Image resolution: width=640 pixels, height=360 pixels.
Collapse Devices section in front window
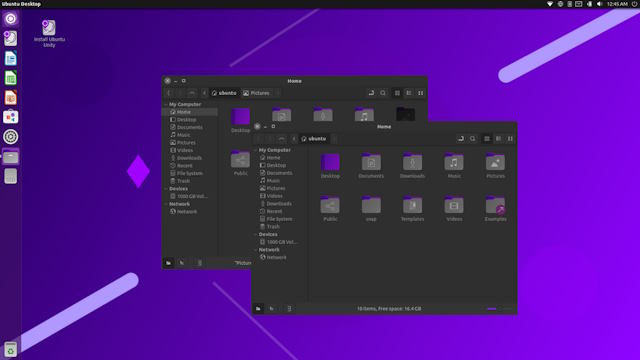256,235
